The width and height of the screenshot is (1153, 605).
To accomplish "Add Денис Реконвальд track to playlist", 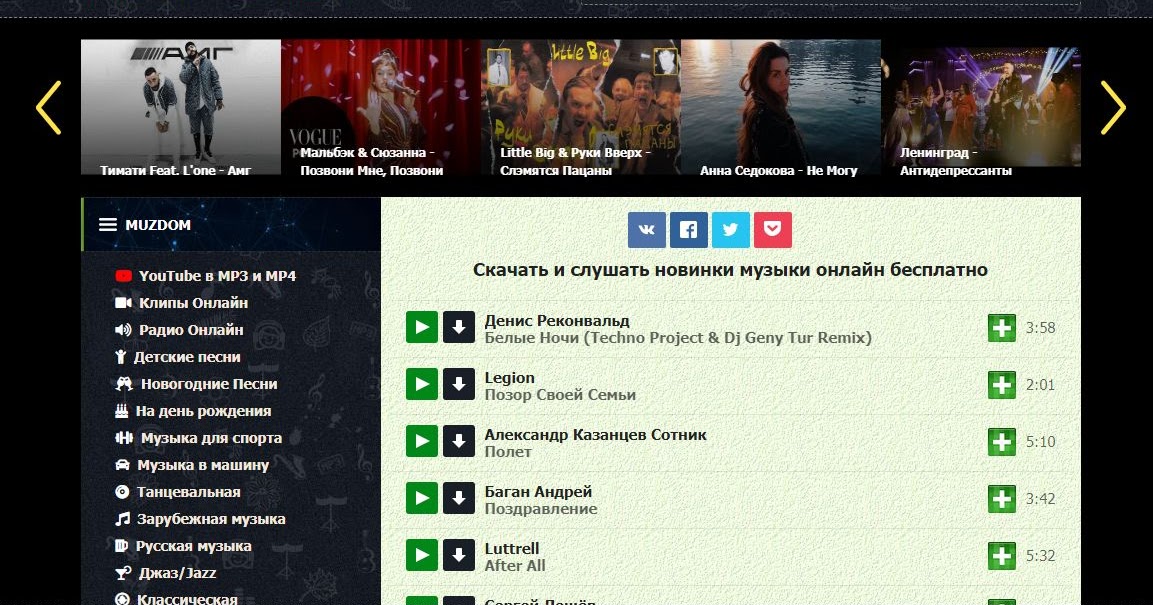I will [x=1002, y=328].
